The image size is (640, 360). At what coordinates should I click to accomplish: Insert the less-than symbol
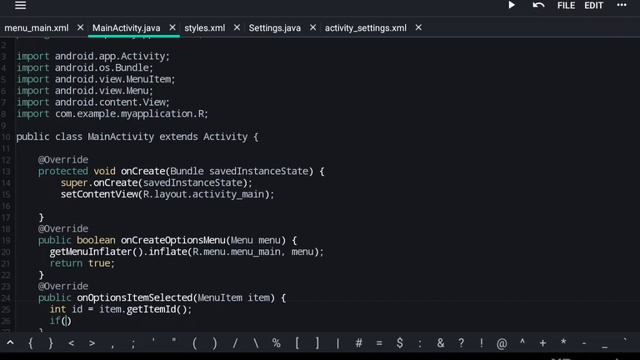[x=71, y=343]
